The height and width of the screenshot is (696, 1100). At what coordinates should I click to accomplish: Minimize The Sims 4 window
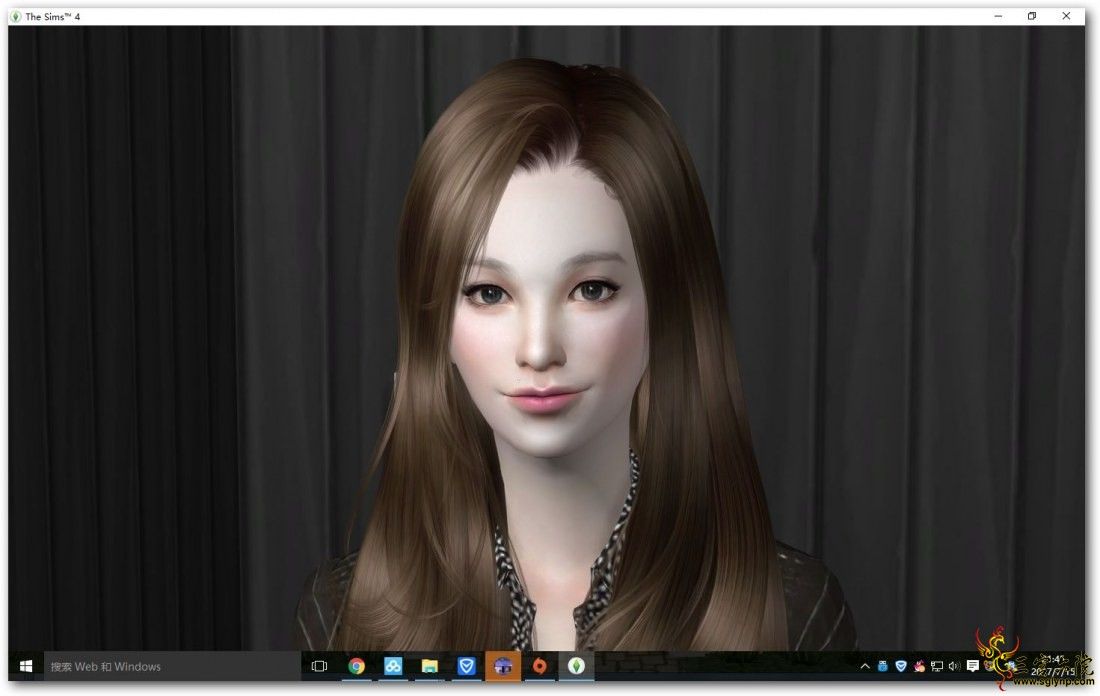point(998,16)
